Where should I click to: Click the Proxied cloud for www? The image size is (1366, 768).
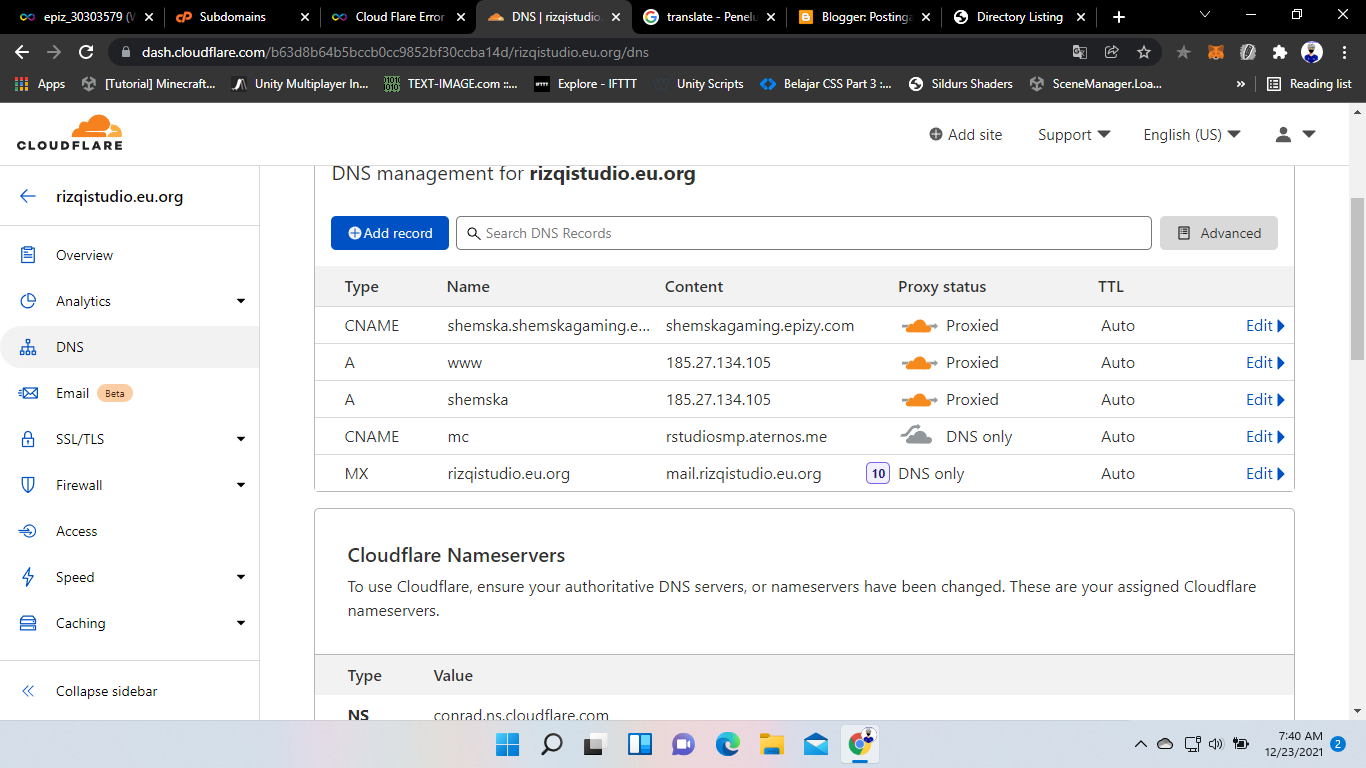pos(919,362)
